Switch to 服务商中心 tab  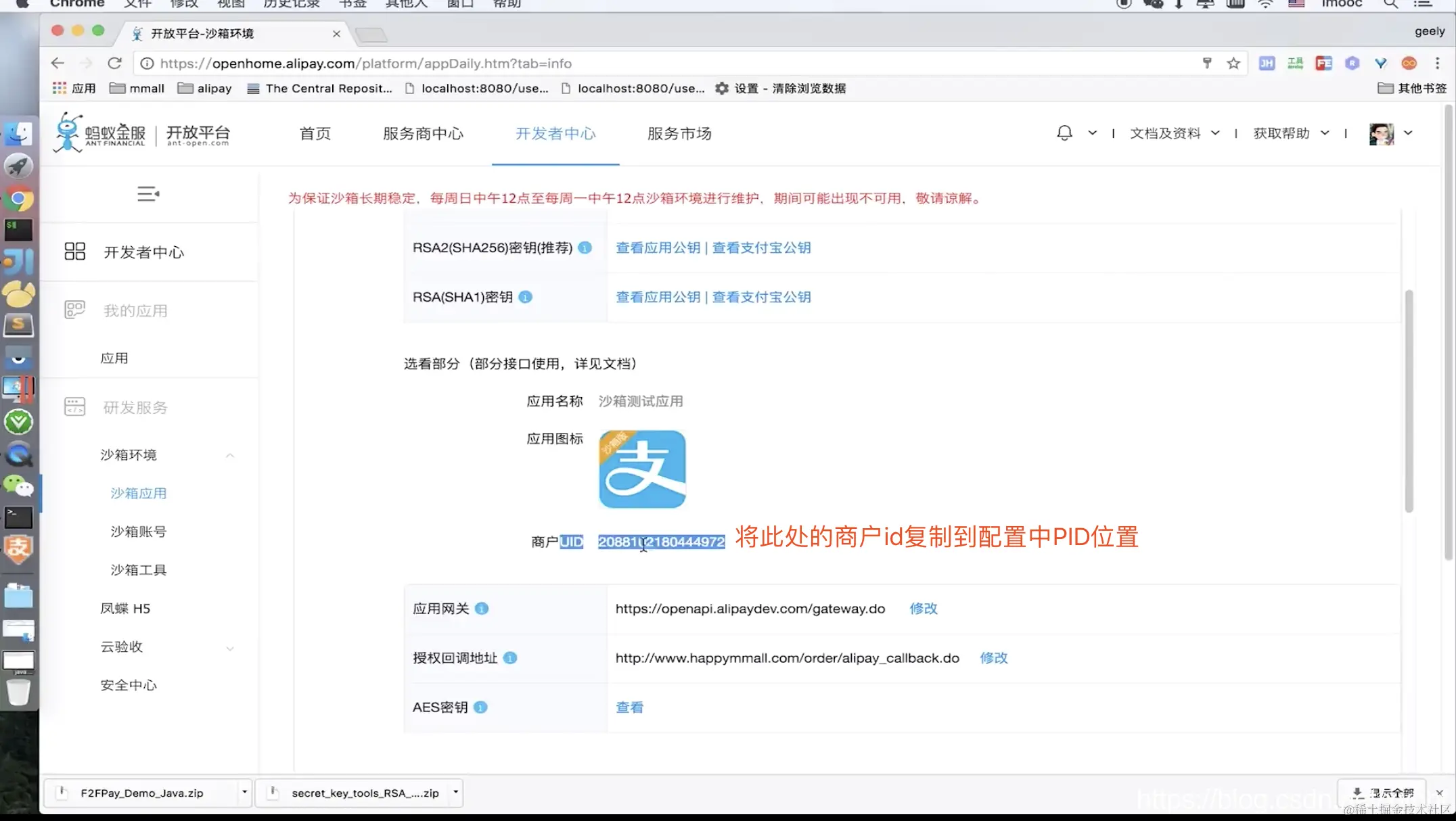(423, 133)
